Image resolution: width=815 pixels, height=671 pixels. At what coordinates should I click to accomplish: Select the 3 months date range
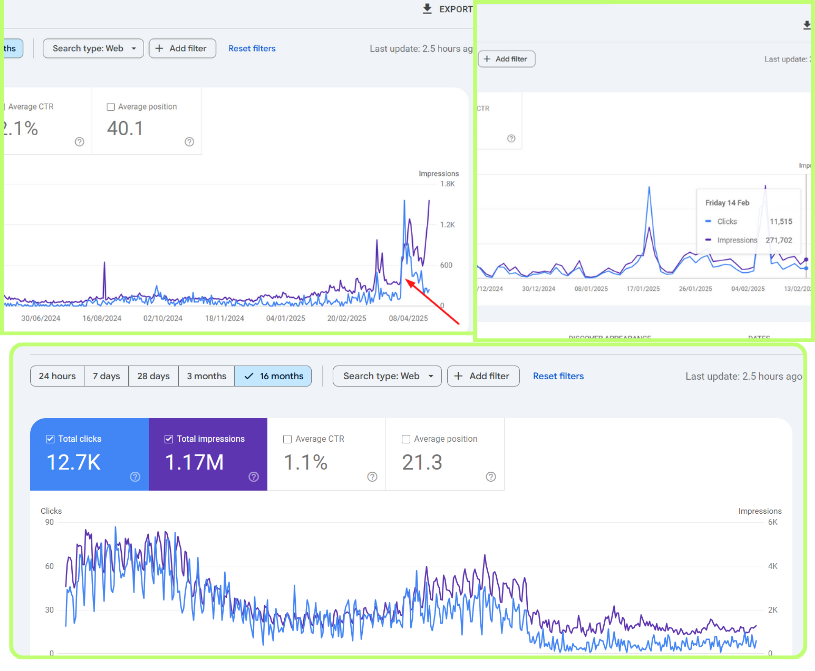pos(206,376)
